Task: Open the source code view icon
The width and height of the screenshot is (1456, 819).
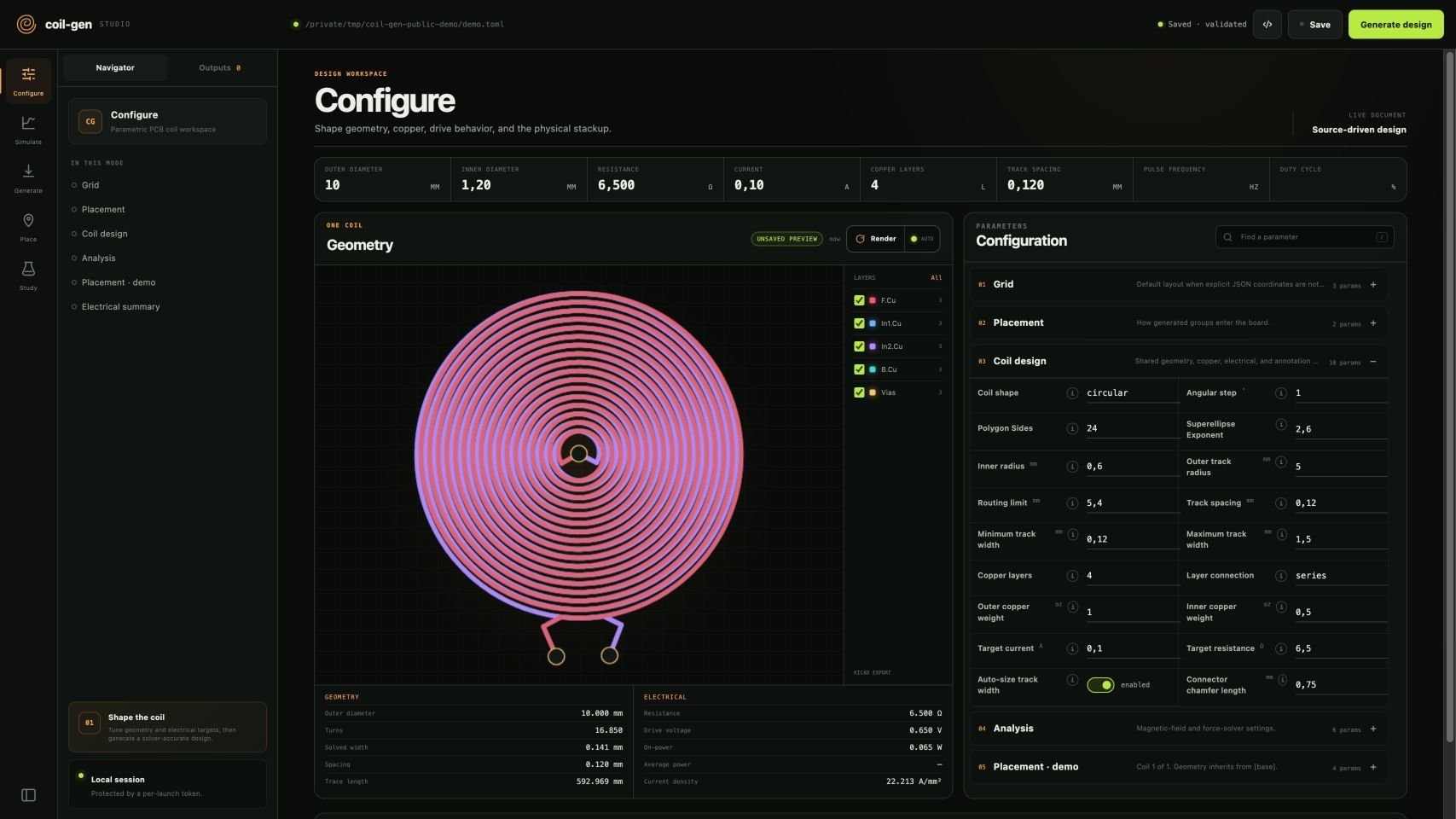Action: point(1267,25)
